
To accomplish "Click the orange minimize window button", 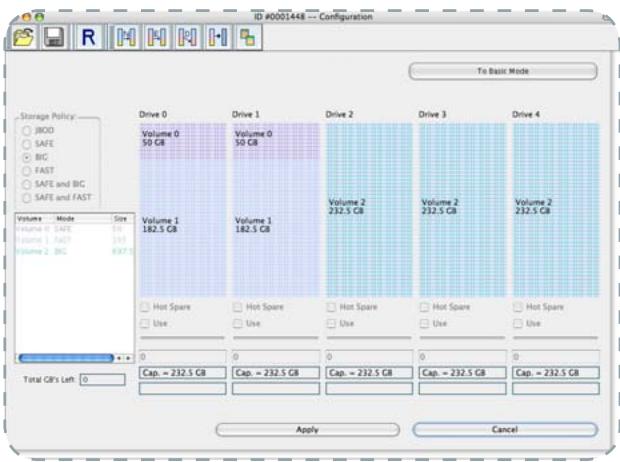I will 27,17.
